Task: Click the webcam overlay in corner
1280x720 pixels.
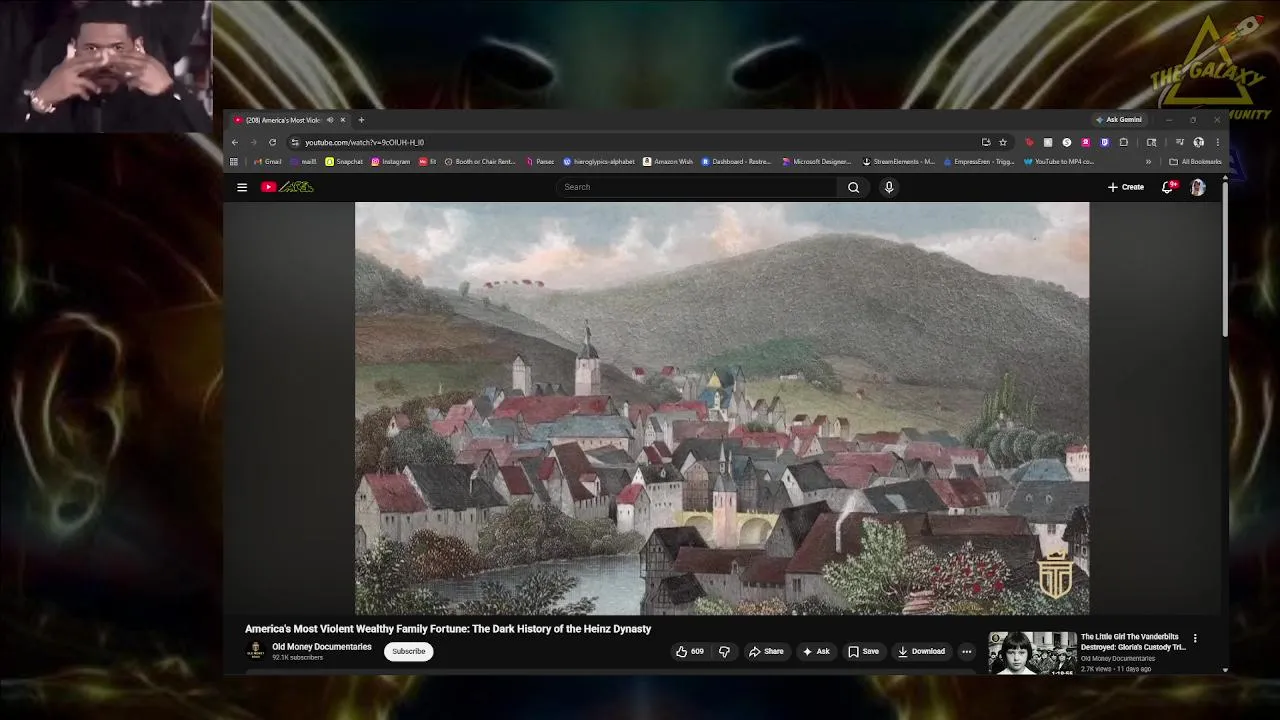Action: pyautogui.click(x=106, y=66)
